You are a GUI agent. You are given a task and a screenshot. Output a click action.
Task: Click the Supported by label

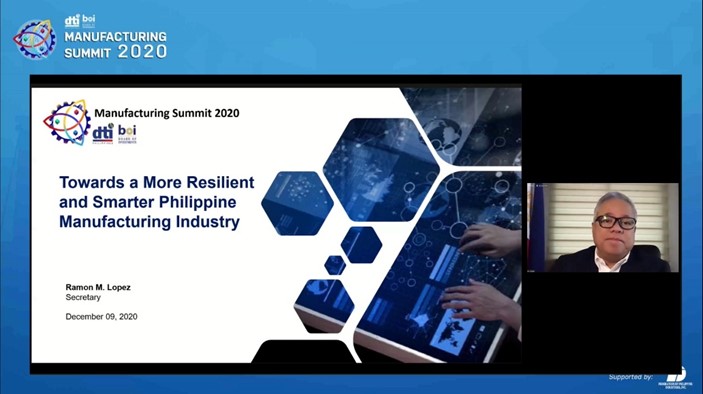(630, 377)
